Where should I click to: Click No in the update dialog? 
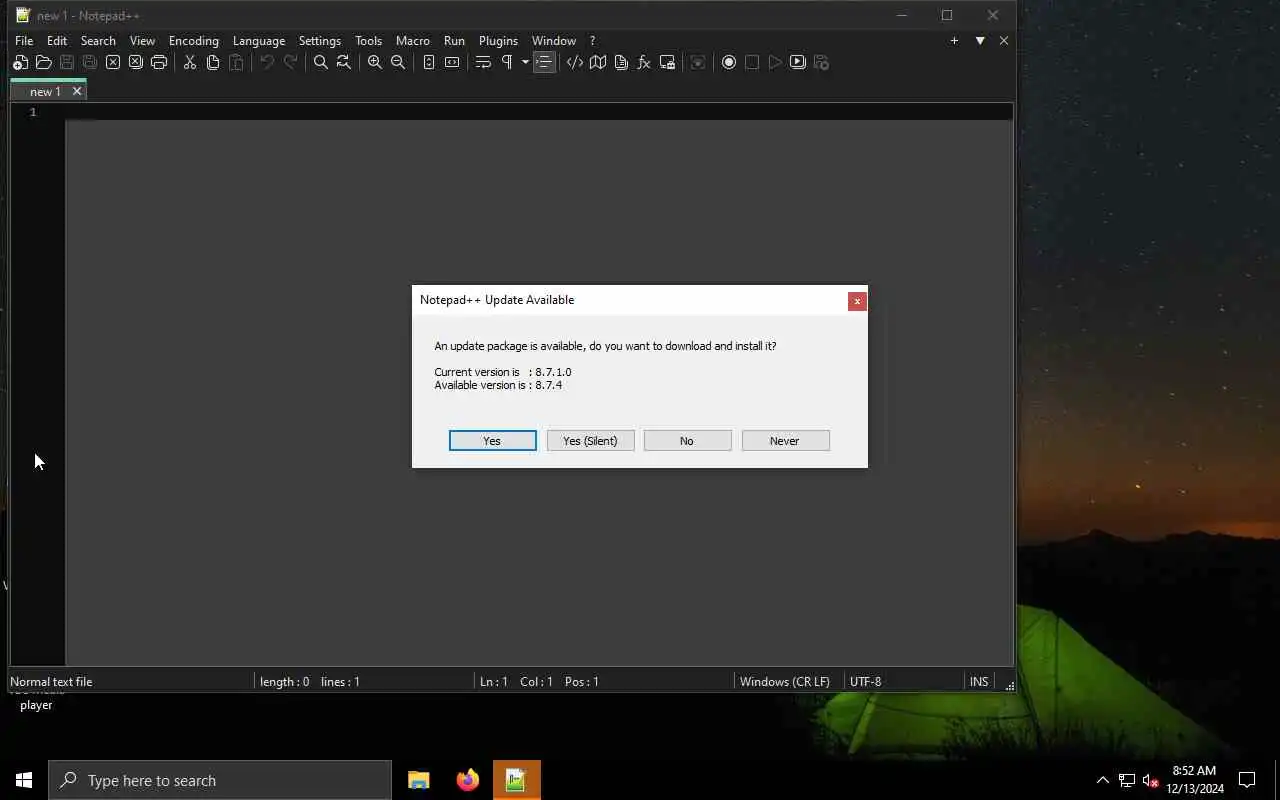pyautogui.click(x=687, y=441)
